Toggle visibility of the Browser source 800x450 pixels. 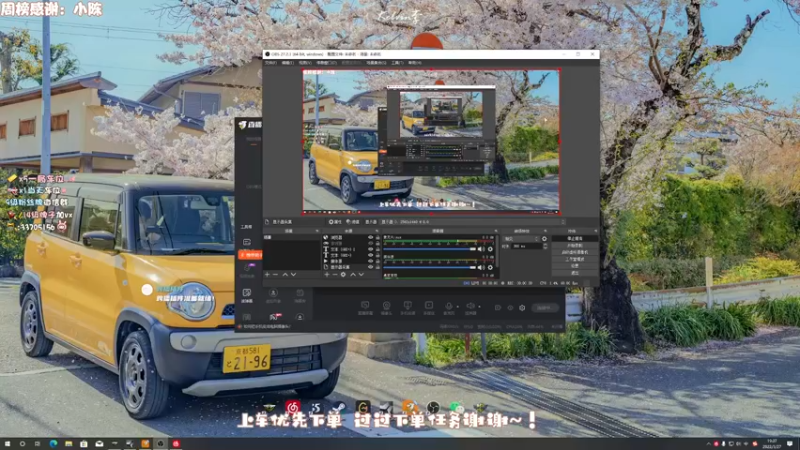point(370,238)
